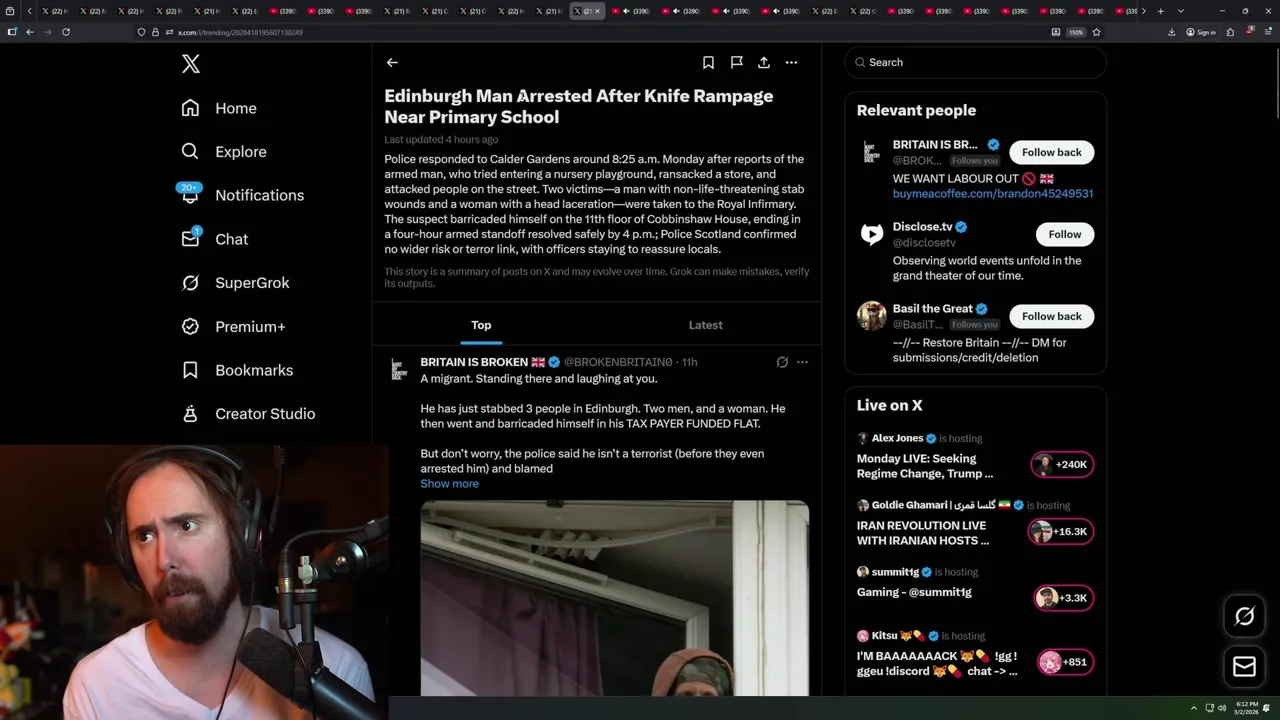Follow back Basil the Great
Image resolution: width=1280 pixels, height=720 pixels.
(x=1051, y=316)
